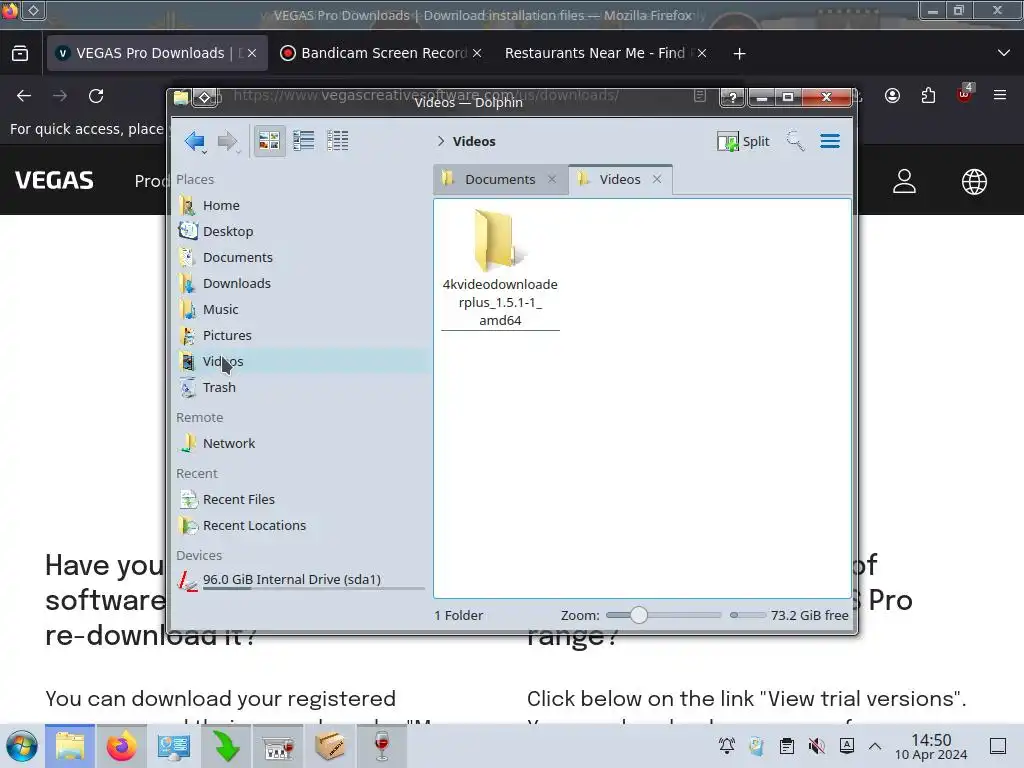Image resolution: width=1024 pixels, height=768 pixels.
Task: Switch Dolphin to Details view mode
Action: (x=338, y=140)
